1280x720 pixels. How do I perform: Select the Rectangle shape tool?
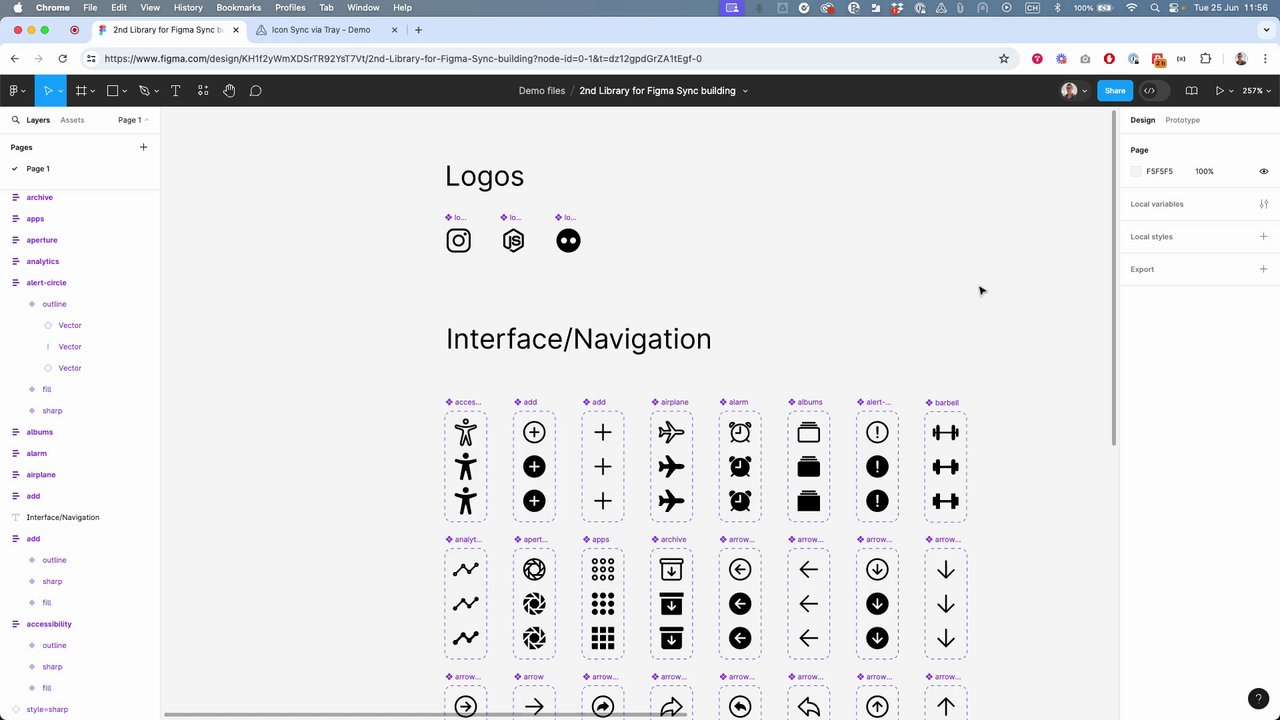(112, 91)
